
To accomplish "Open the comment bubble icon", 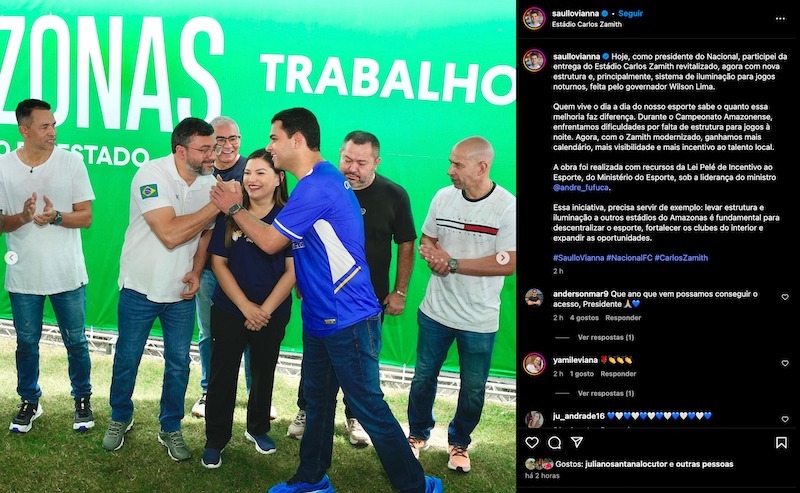I will (x=555, y=442).
